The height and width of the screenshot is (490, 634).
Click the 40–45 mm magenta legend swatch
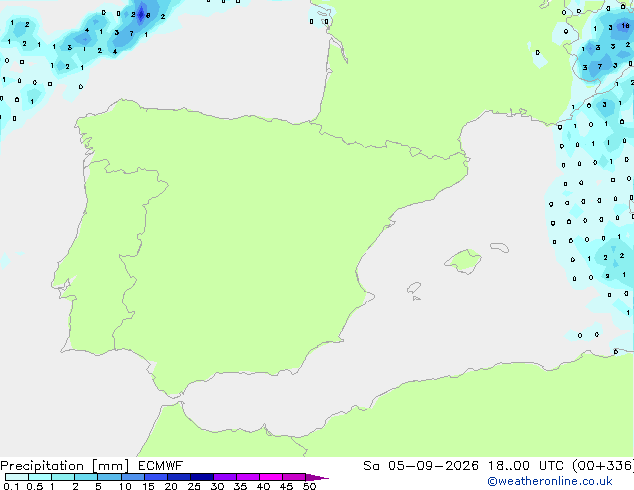[x=271, y=477]
